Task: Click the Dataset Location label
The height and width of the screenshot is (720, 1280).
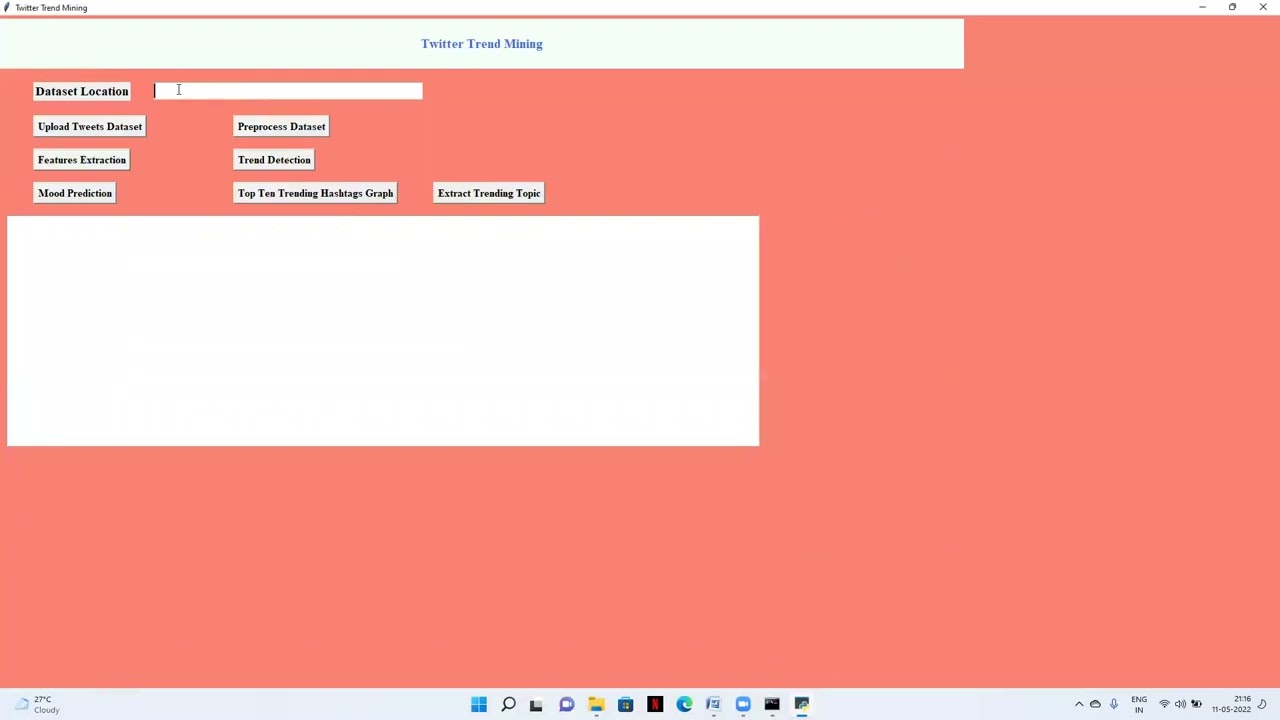Action: tap(82, 91)
